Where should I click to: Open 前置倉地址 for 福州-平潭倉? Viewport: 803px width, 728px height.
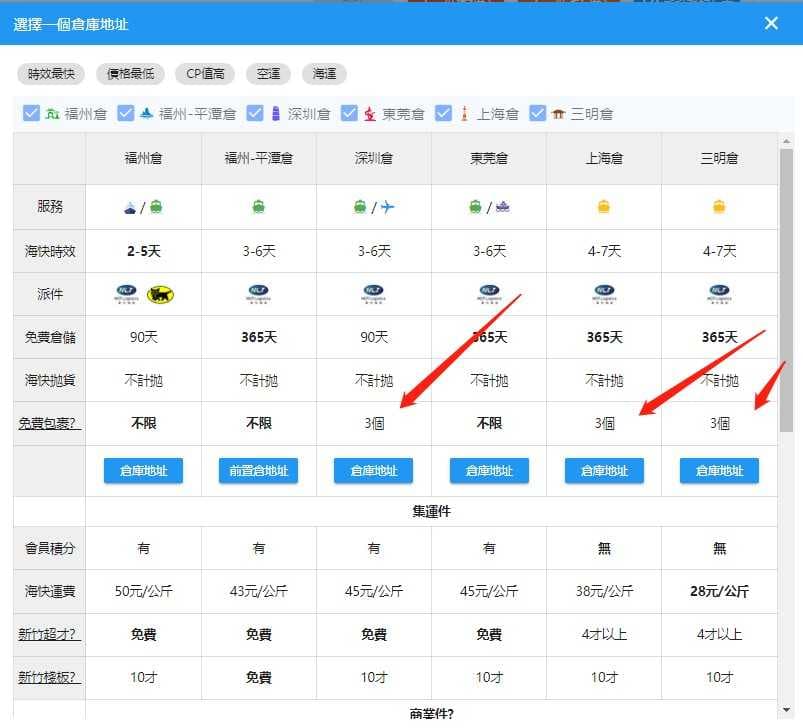click(259, 470)
